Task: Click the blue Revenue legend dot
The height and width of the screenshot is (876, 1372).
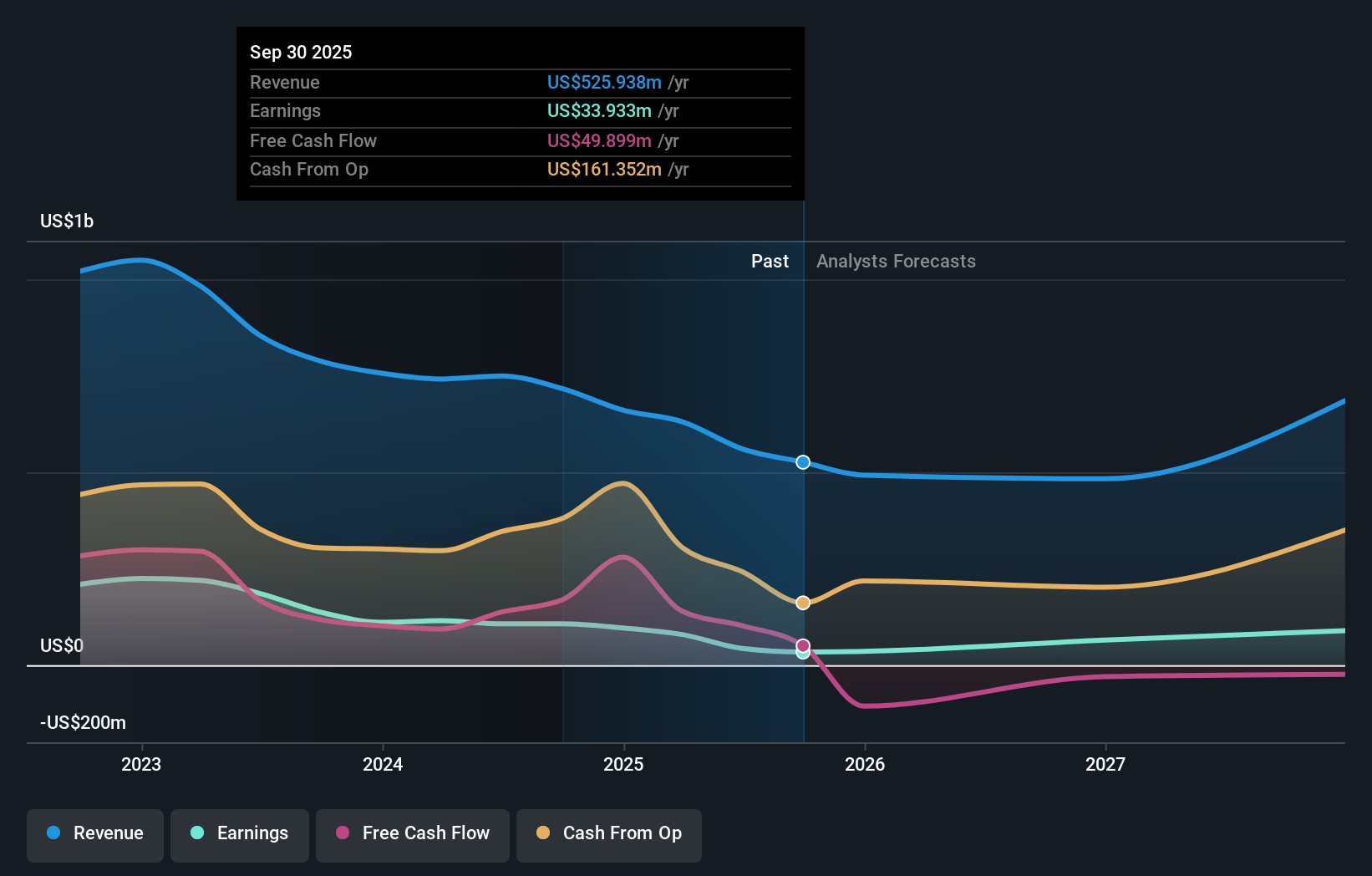Action: 52,833
